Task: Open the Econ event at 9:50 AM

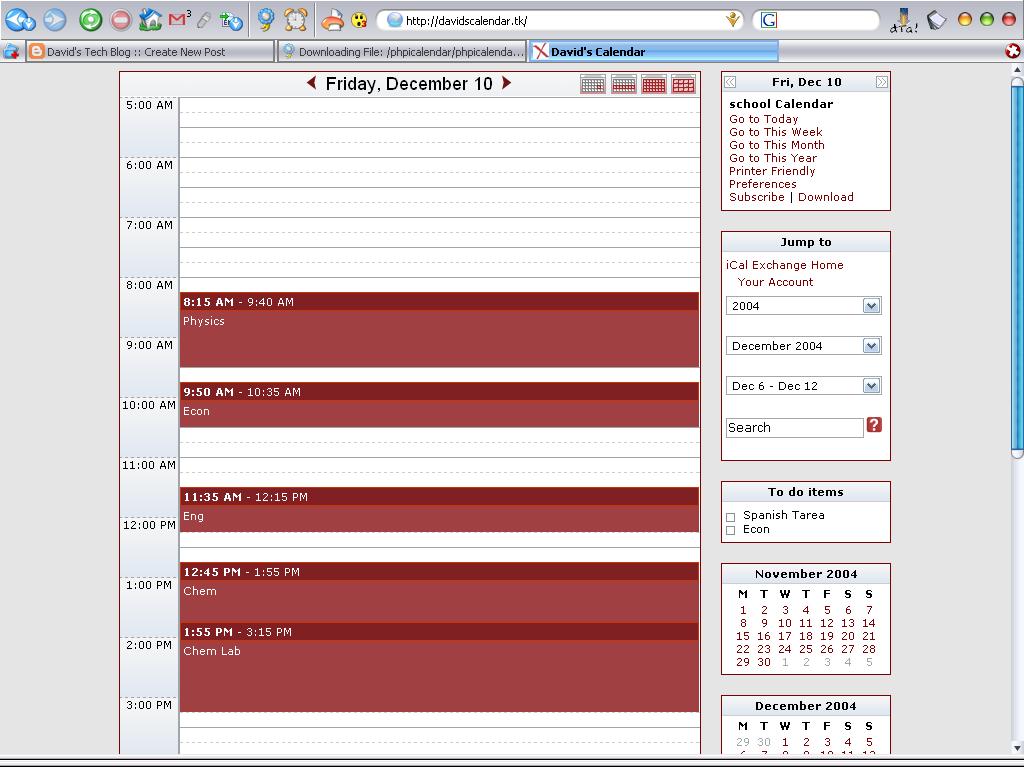Action: click(439, 405)
